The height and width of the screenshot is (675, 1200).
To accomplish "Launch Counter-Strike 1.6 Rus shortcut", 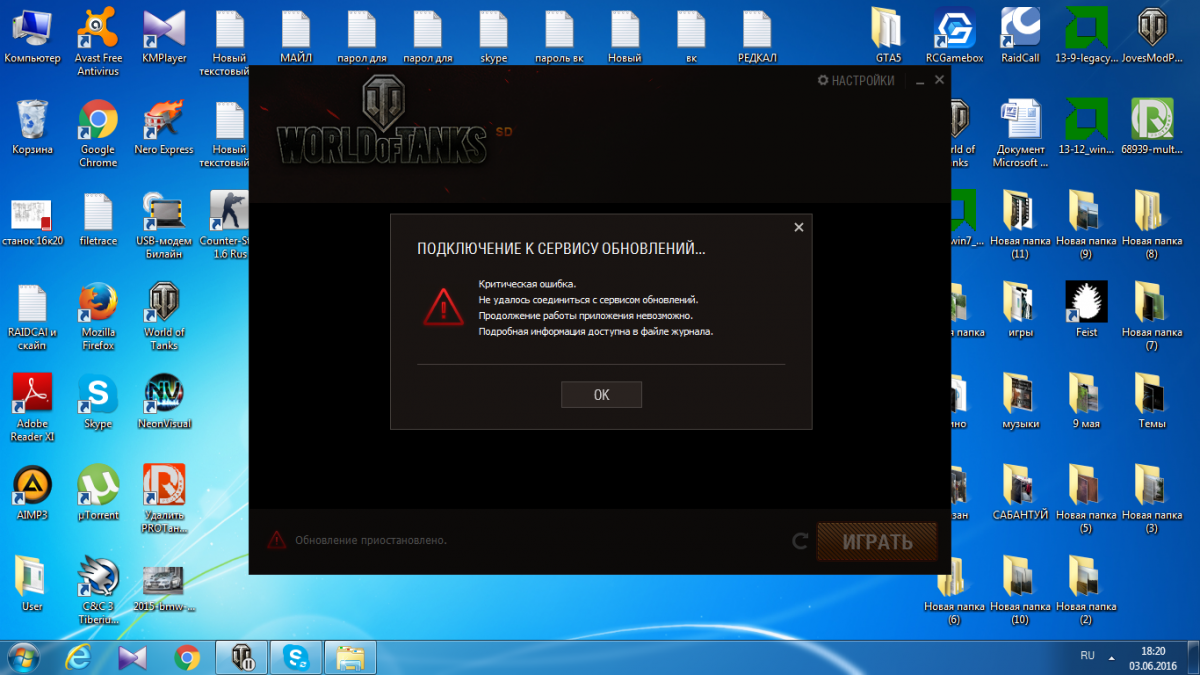I will [x=225, y=225].
